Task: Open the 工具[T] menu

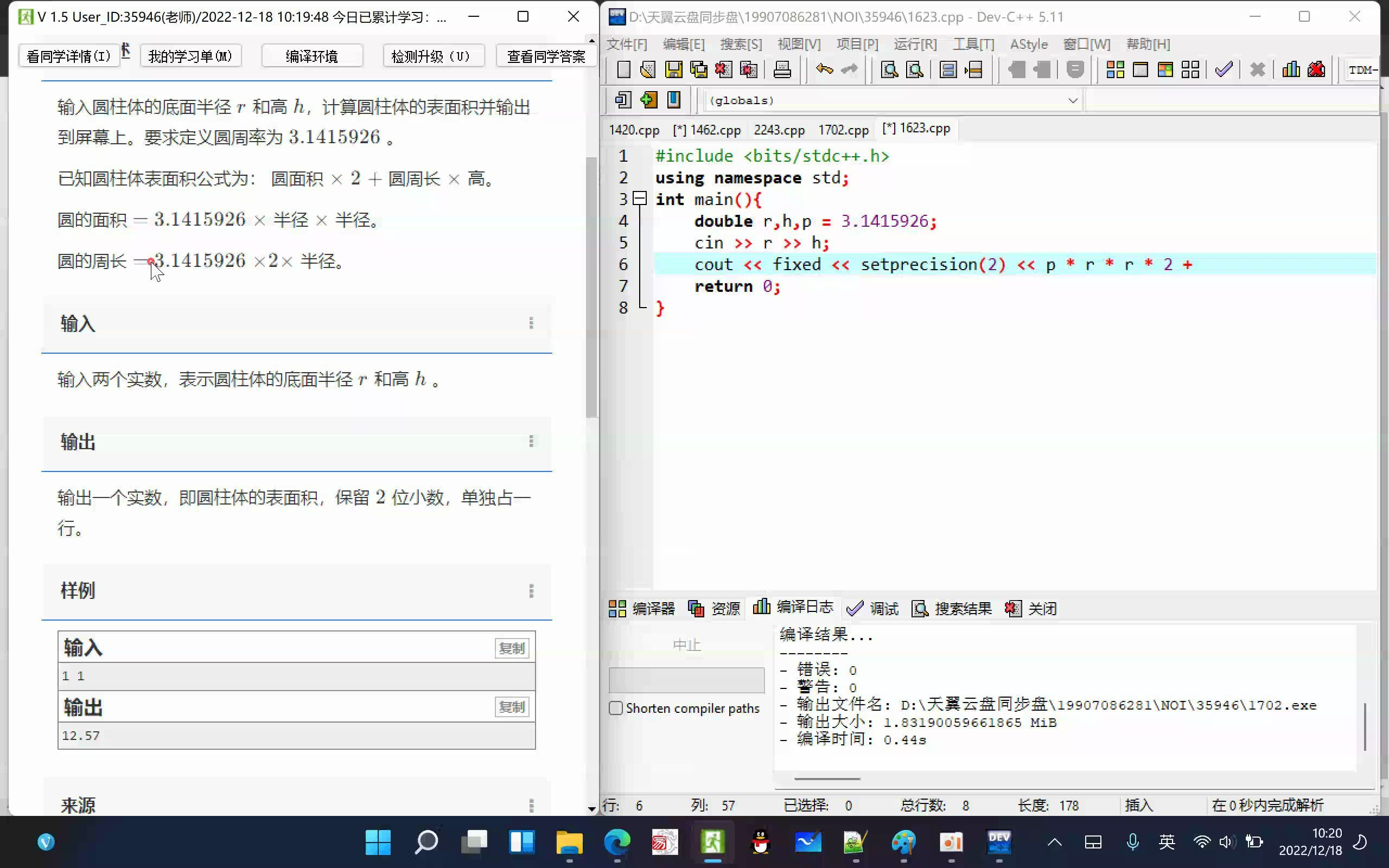Action: [x=973, y=44]
